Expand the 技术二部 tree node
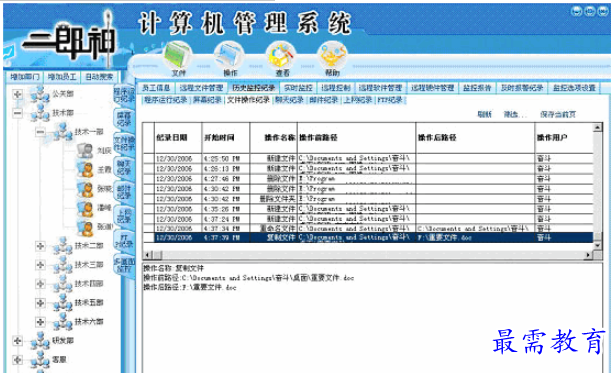This screenshot has width=614, height=373. tap(40, 246)
